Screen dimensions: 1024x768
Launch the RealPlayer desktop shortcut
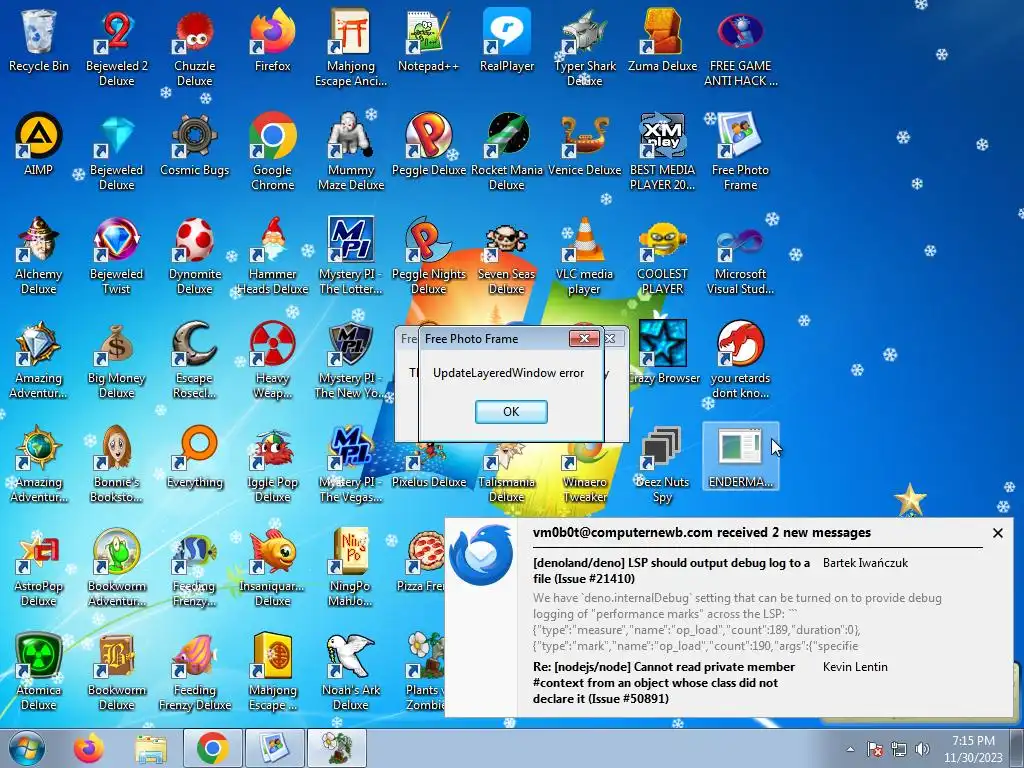tap(507, 42)
